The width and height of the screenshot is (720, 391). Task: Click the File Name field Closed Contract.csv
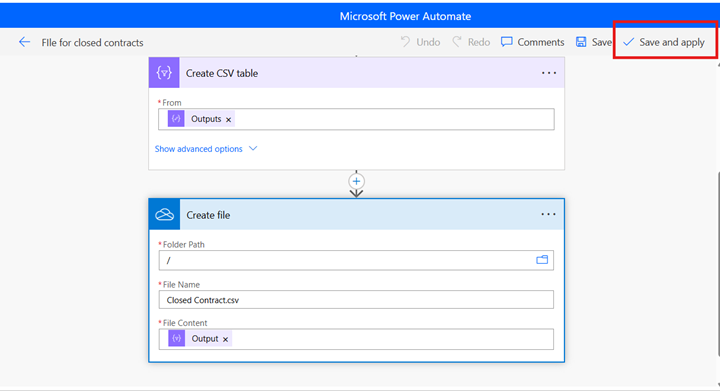356,300
